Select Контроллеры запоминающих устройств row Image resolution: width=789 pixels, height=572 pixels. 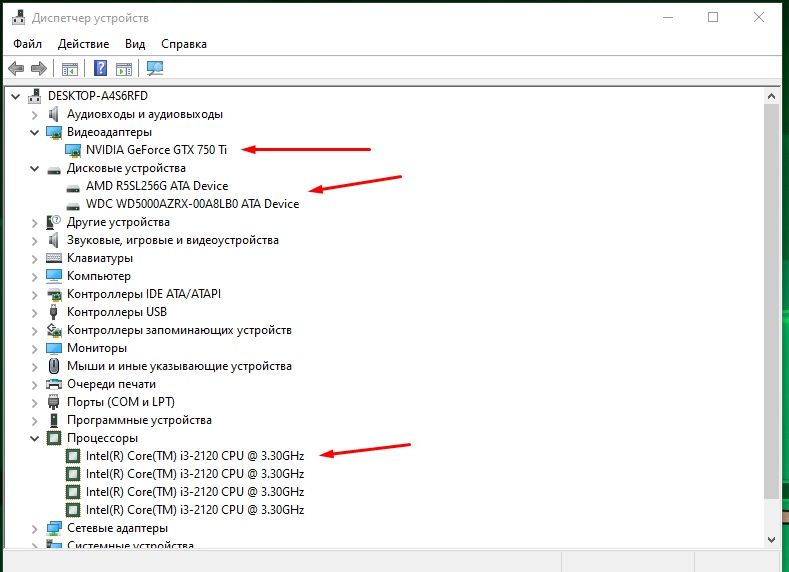[x=179, y=330]
